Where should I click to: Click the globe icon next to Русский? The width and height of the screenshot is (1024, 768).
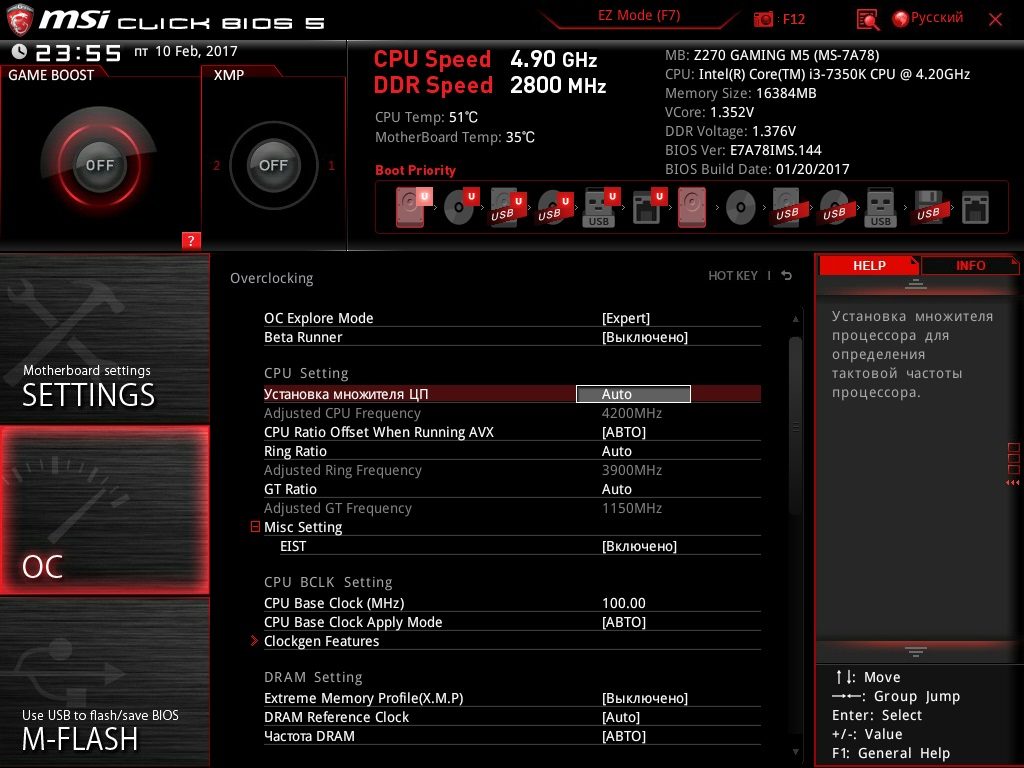coord(901,19)
